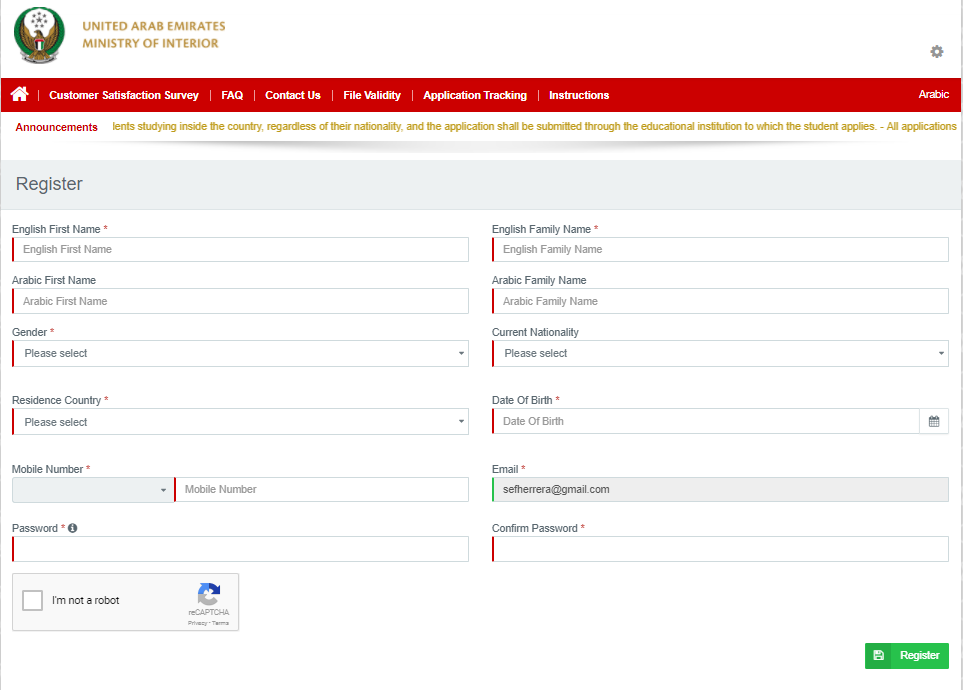The width and height of the screenshot is (963, 690).
Task: Click the reCAPTCHA logo
Action: (209, 594)
